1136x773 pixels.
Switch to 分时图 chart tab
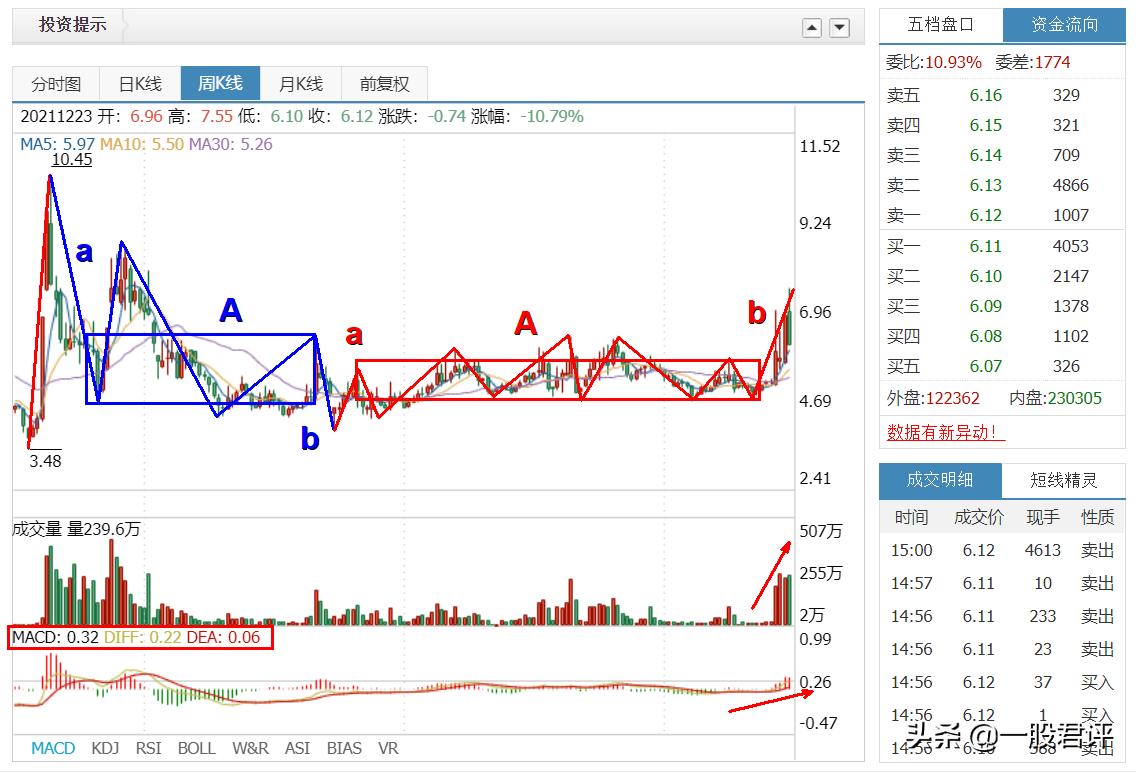[55, 84]
